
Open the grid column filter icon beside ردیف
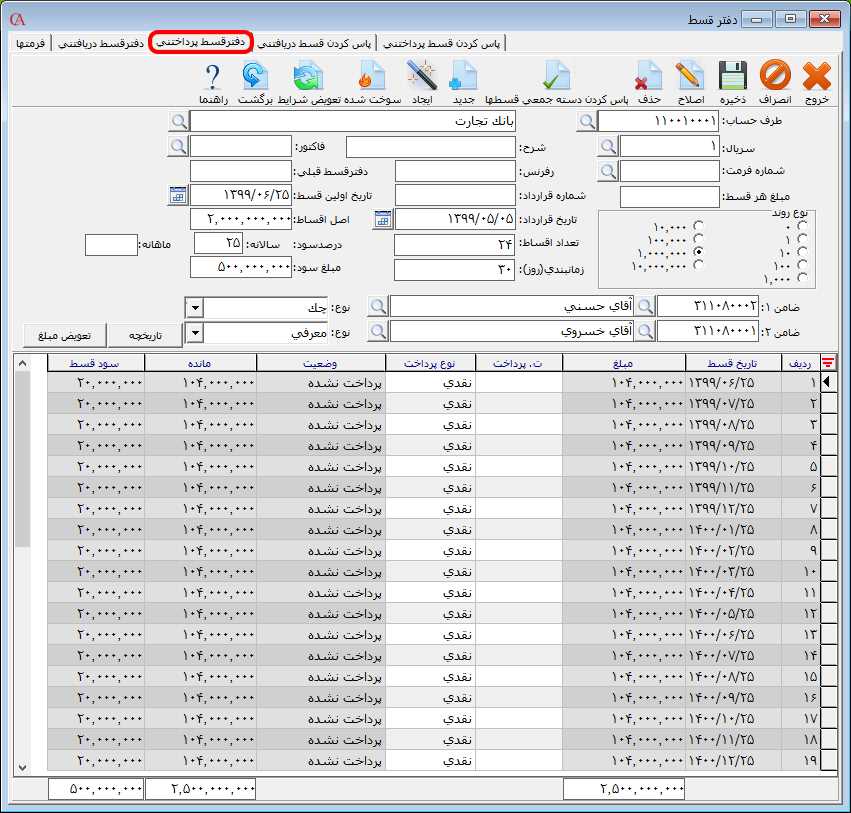click(x=827, y=362)
